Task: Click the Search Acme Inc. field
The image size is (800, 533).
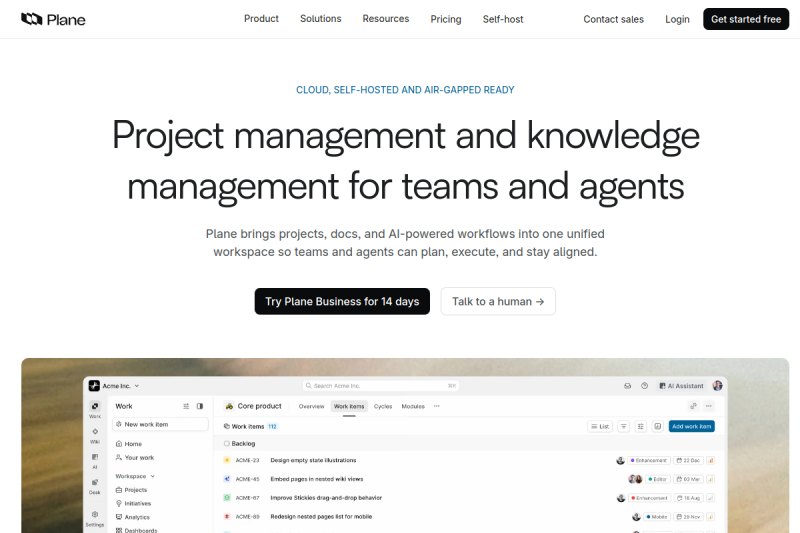Action: click(x=381, y=386)
